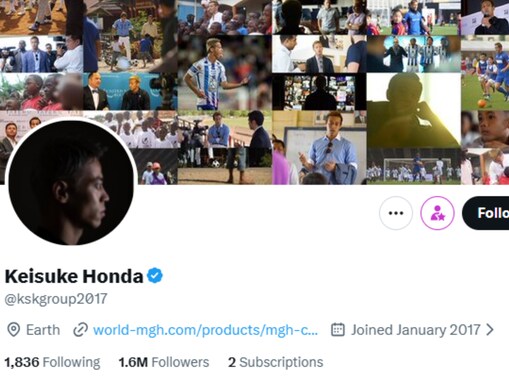Click the Keisuke Honda display name
Viewport: 509px width, 382px height.
point(74,276)
